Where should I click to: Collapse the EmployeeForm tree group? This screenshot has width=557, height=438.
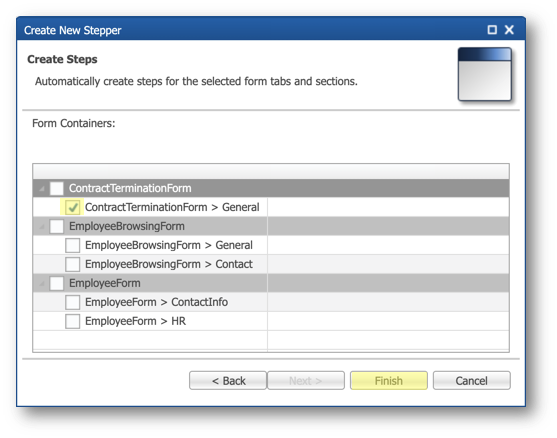point(42,284)
